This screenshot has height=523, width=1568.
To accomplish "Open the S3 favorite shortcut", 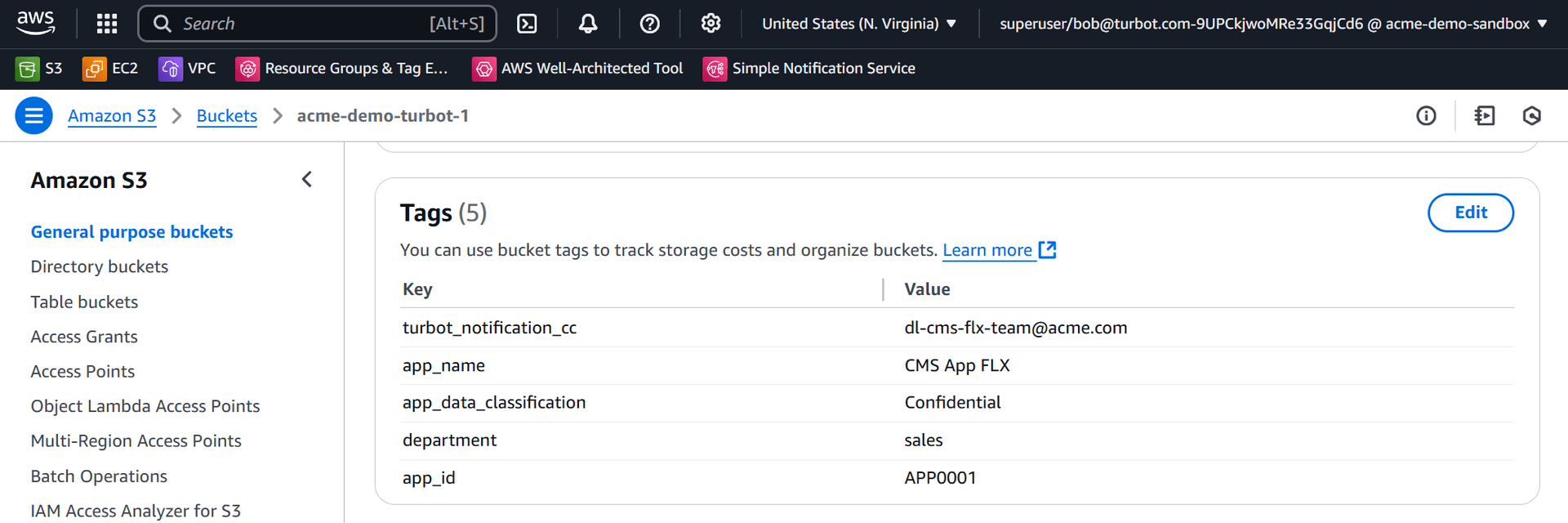I will 39,69.
